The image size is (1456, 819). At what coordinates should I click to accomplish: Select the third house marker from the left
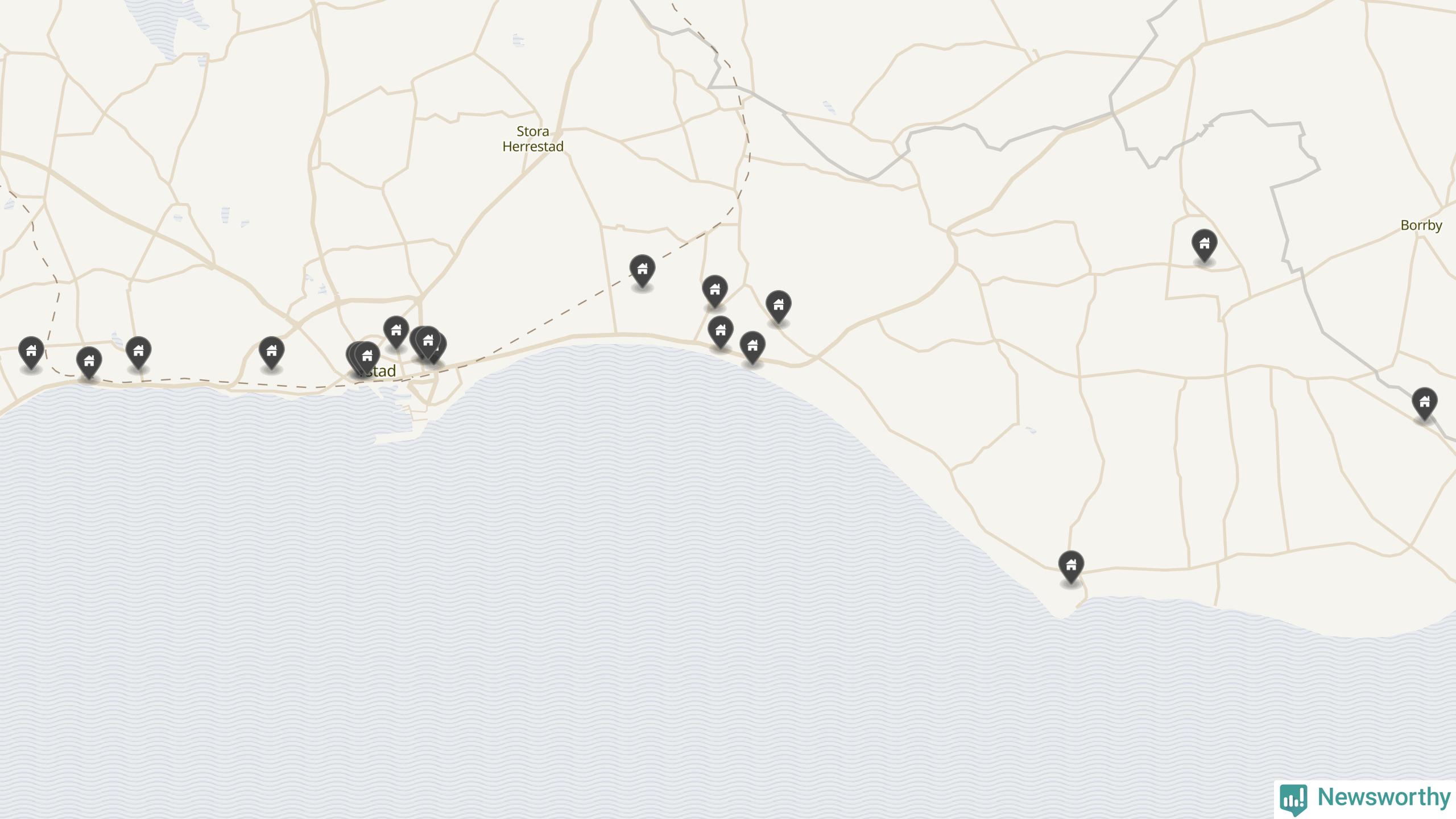pos(138,353)
